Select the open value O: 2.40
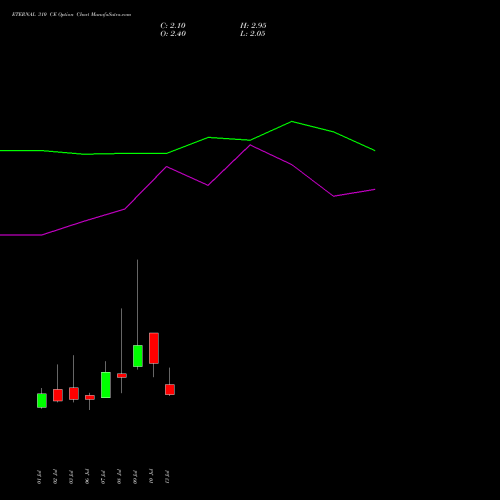This screenshot has width=500, height=500. click(x=173, y=34)
